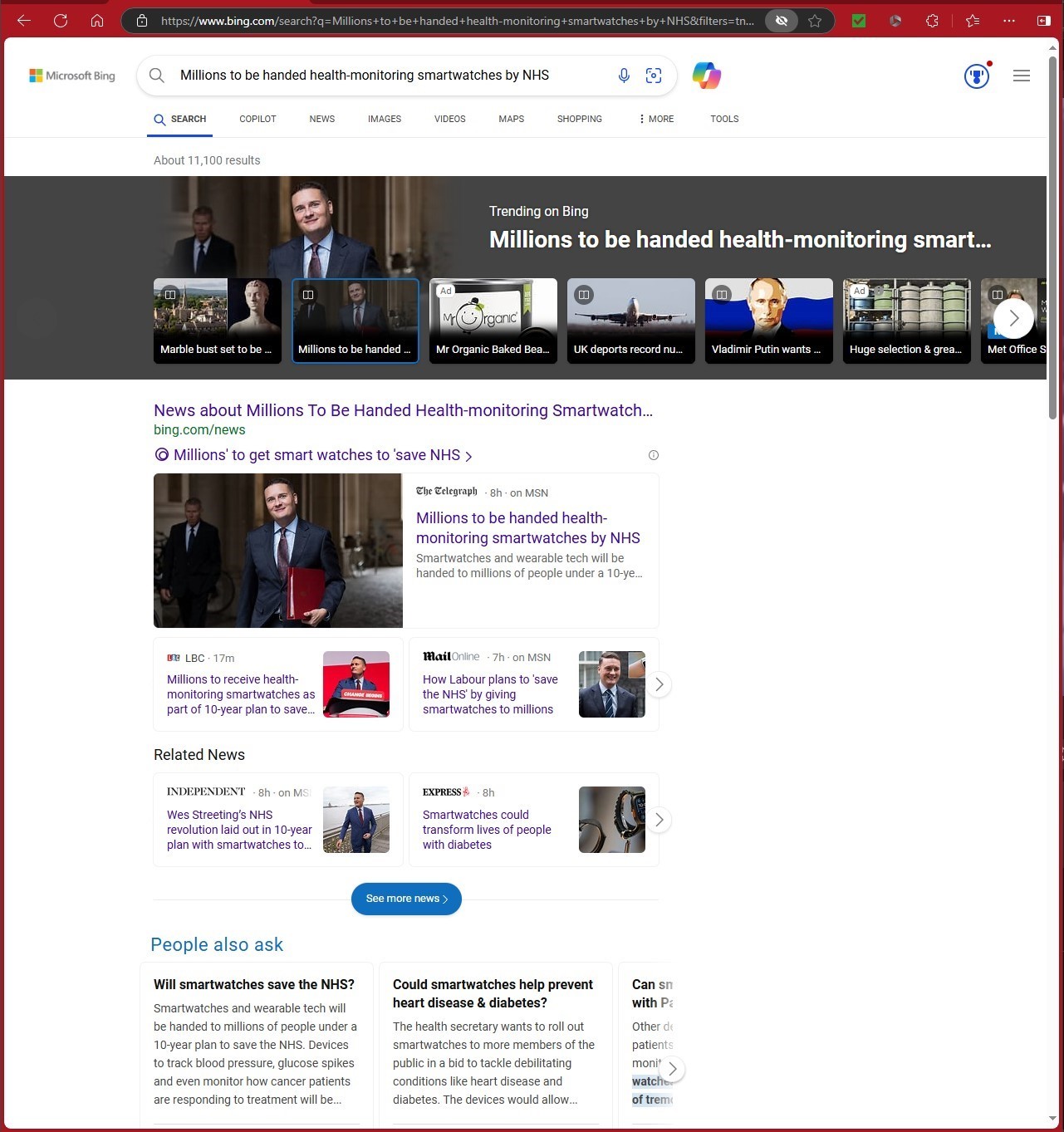The image size is (1064, 1132).
Task: Expand 'Millions' to get smart watches topic
Action: pyautogui.click(x=314, y=455)
